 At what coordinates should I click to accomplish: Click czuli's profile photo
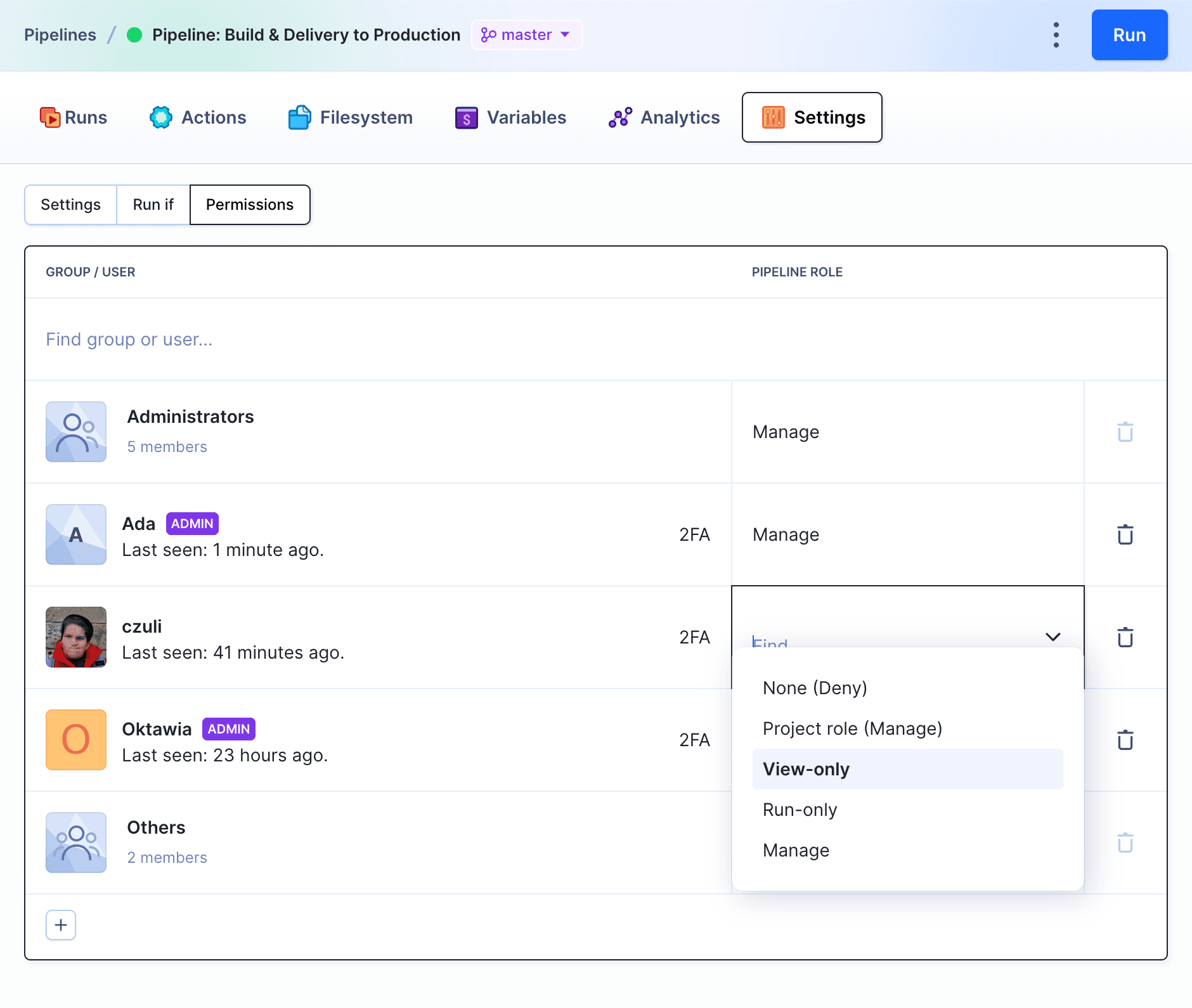(x=76, y=637)
